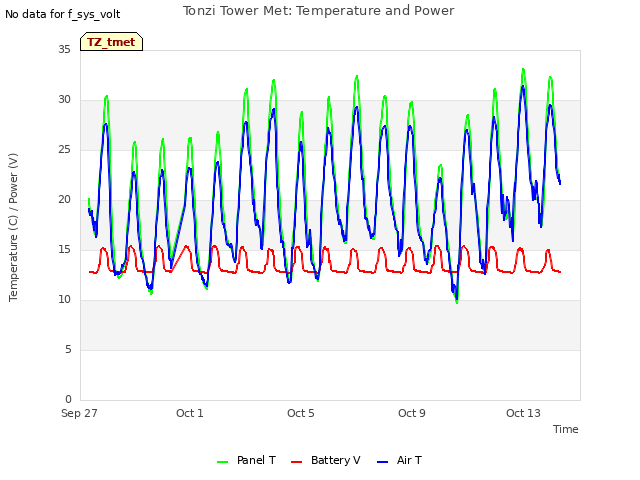Click the 30 y-axis tick label
The height and width of the screenshot is (480, 640).
(64, 100)
